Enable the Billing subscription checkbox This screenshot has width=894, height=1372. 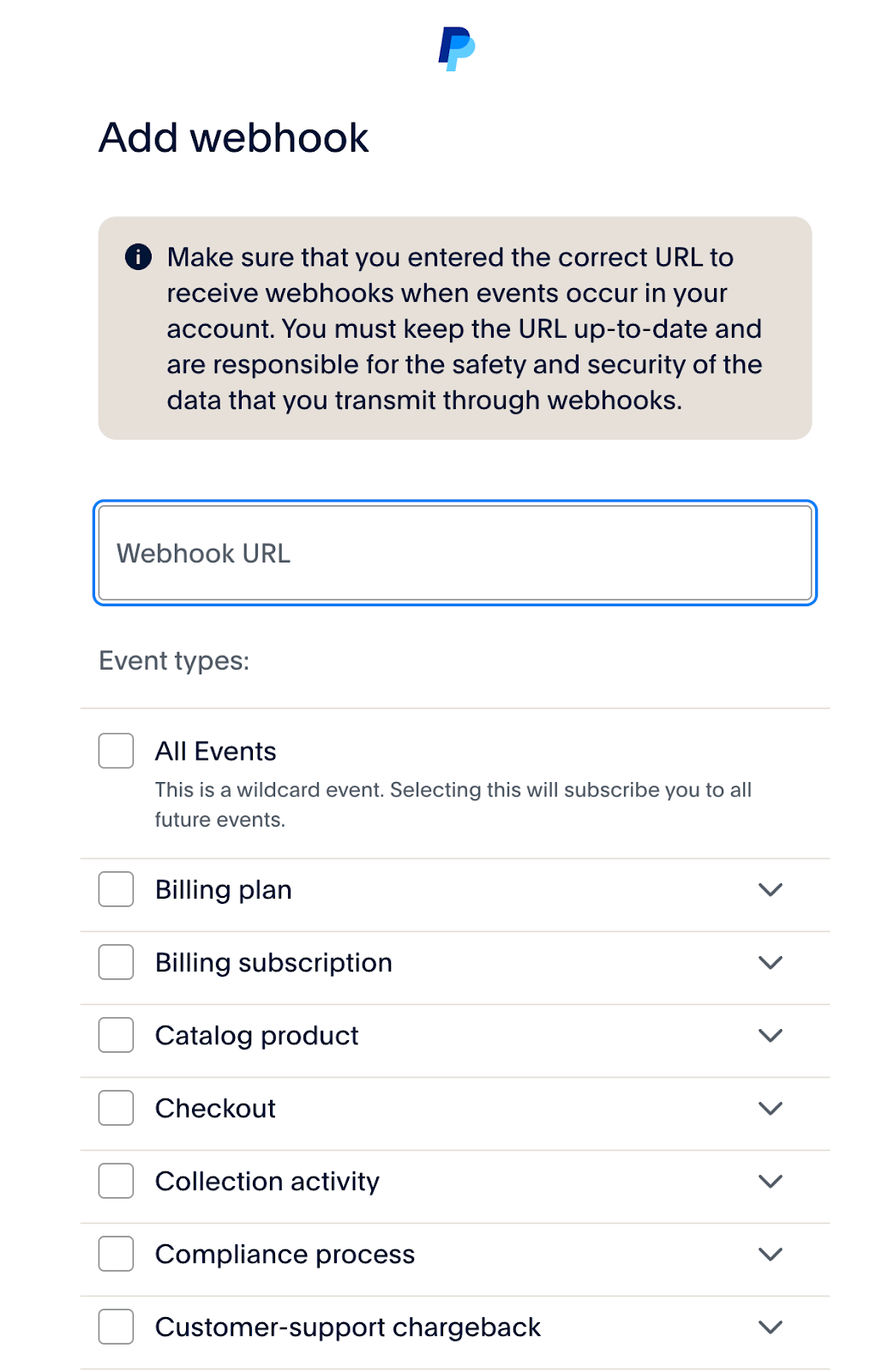point(116,962)
